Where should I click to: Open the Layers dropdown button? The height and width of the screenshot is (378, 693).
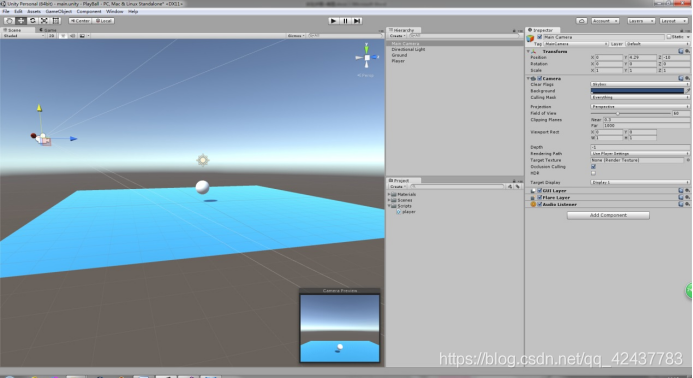[640, 21]
